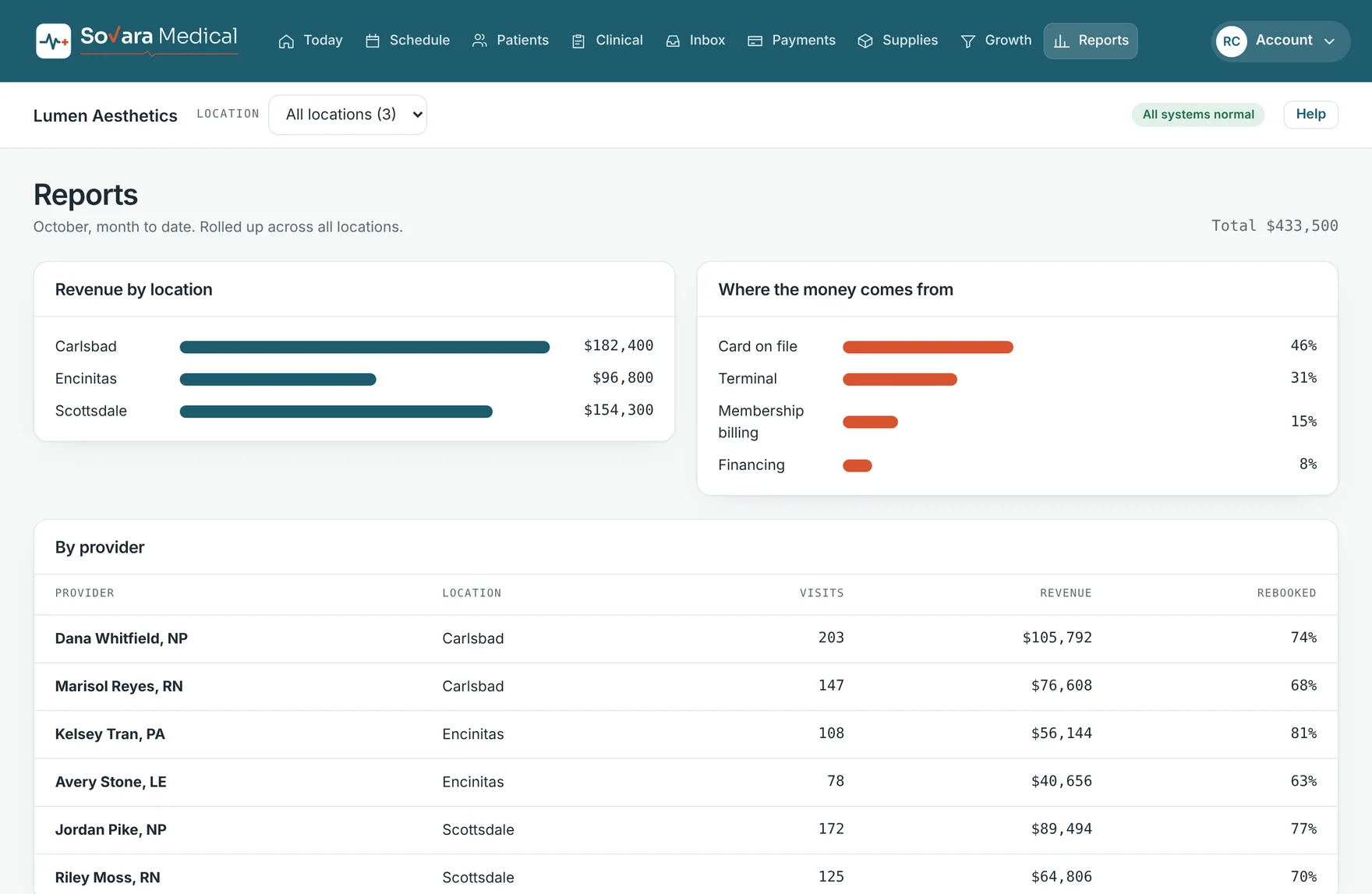Select the Dana Whitfield, NP row name

pyautogui.click(x=122, y=638)
